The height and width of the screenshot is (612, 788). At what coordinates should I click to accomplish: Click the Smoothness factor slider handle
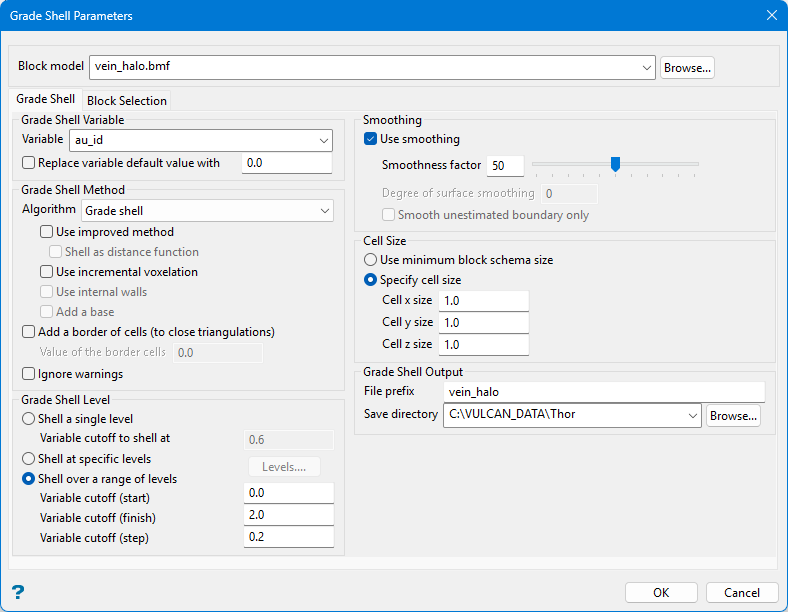click(615, 164)
